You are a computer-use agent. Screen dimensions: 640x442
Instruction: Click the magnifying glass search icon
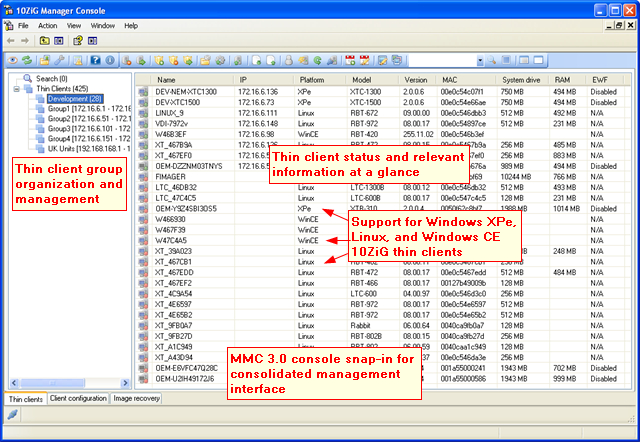click(492, 60)
